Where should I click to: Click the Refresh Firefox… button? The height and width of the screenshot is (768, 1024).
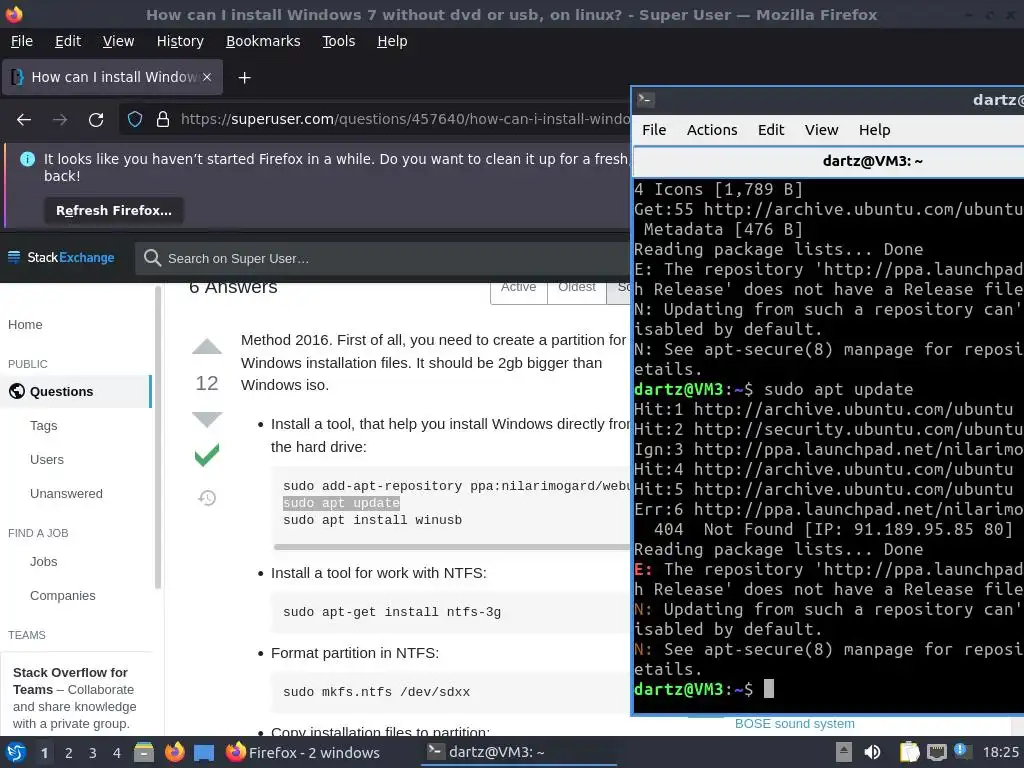click(114, 210)
